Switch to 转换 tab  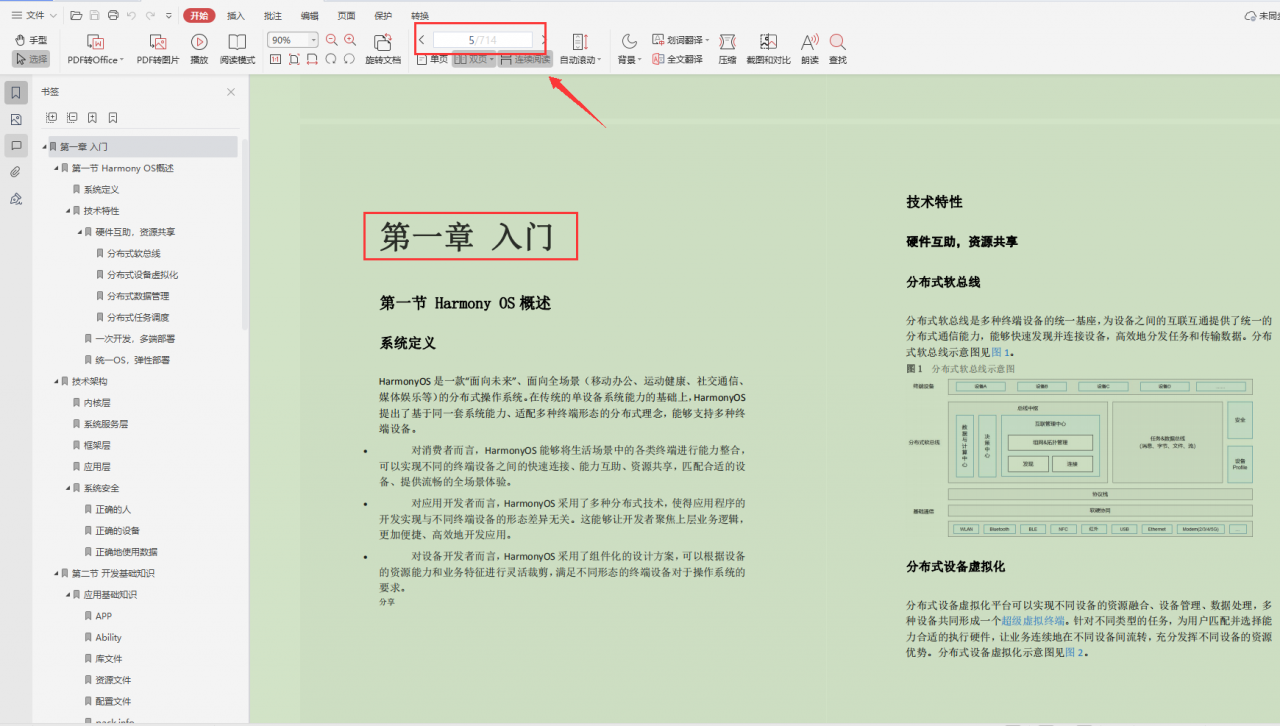coord(420,15)
